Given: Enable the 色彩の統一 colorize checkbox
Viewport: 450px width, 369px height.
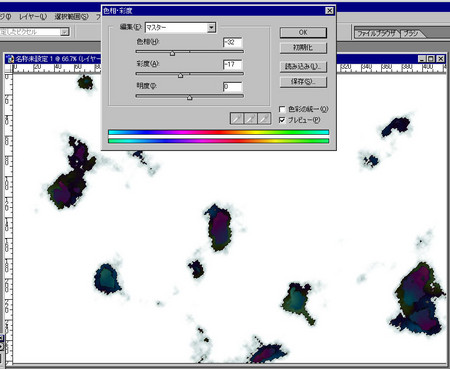Looking at the screenshot, I should [x=282, y=109].
